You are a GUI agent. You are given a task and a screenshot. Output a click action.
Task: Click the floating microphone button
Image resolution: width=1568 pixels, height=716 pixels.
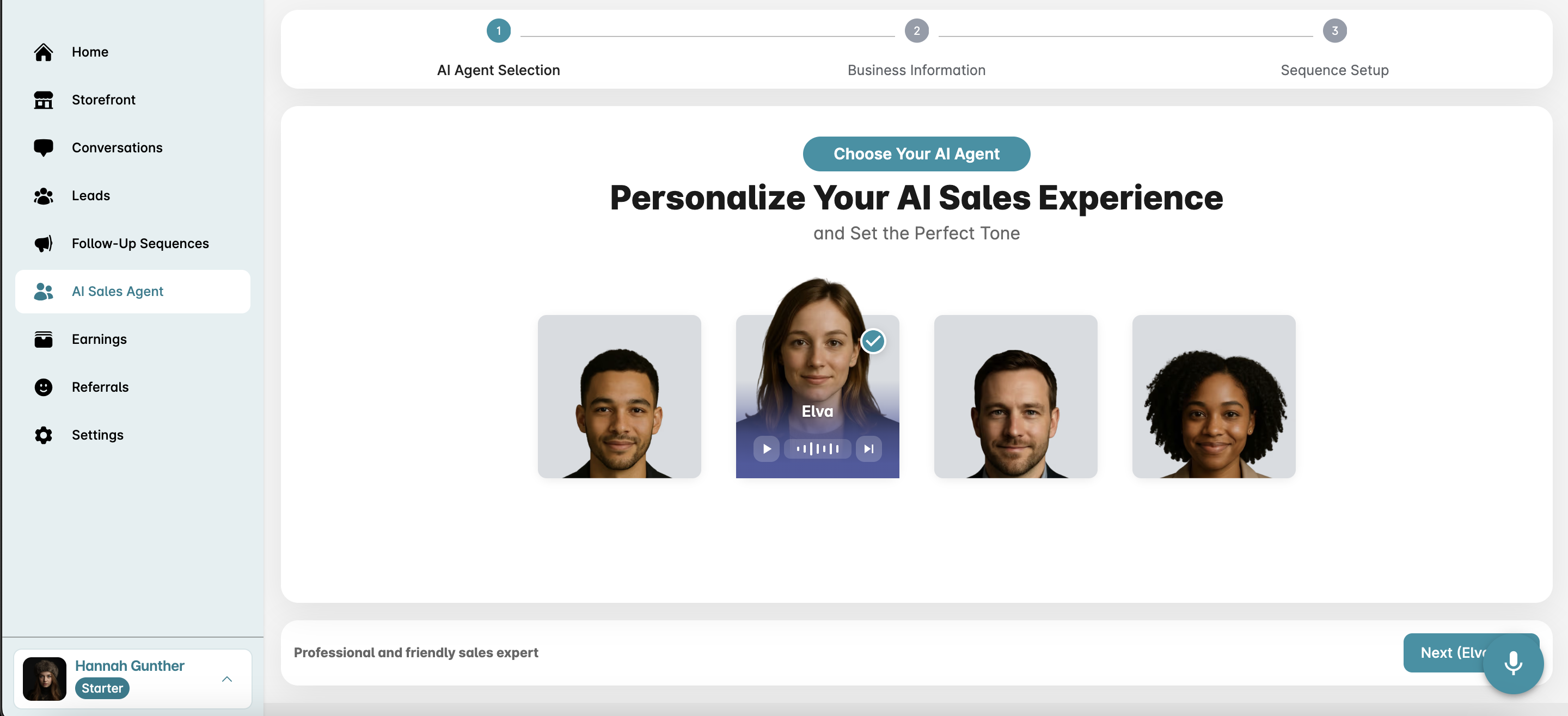1512,663
